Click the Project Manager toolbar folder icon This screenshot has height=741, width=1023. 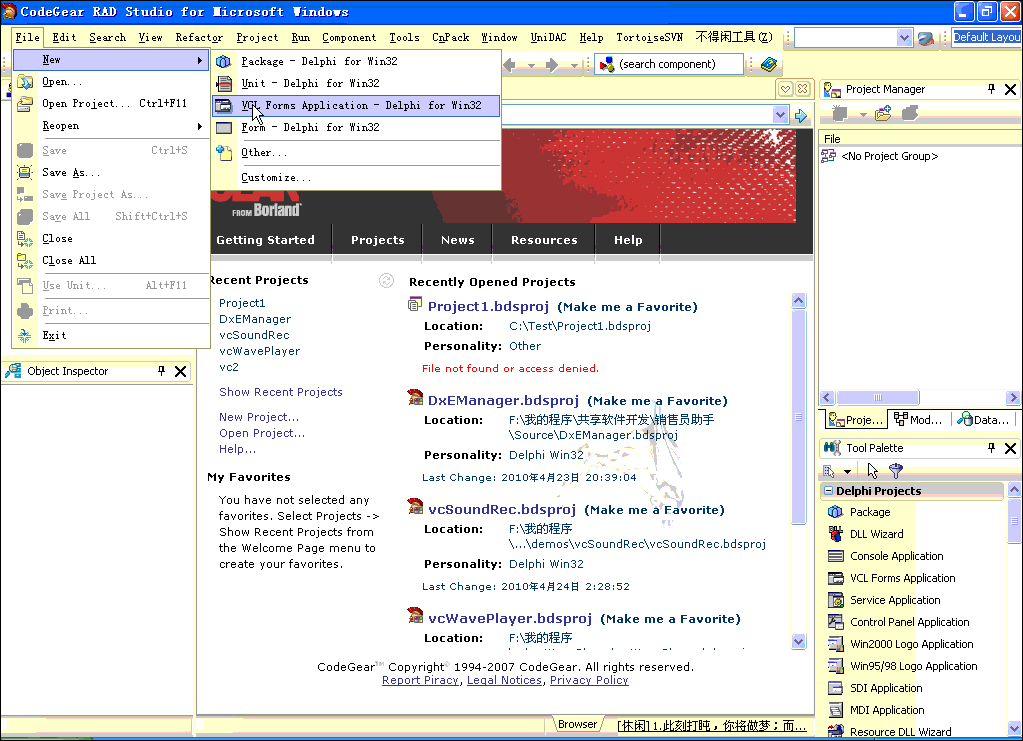coord(883,114)
